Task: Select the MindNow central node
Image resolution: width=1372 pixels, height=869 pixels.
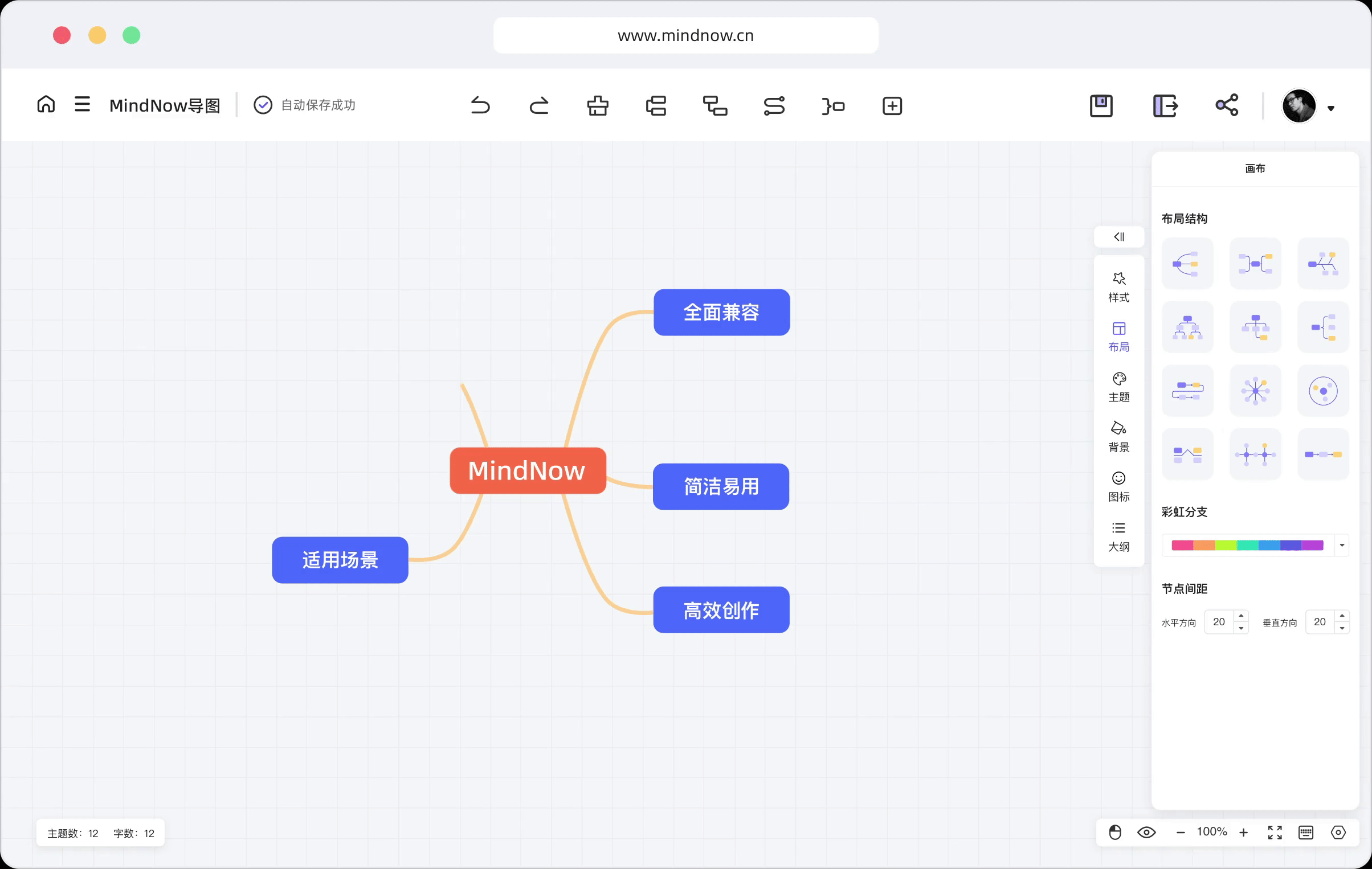Action: [528, 470]
